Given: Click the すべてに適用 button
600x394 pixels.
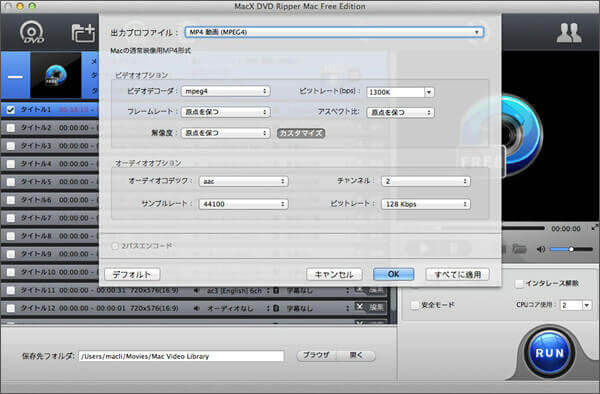Looking at the screenshot, I should pos(458,274).
